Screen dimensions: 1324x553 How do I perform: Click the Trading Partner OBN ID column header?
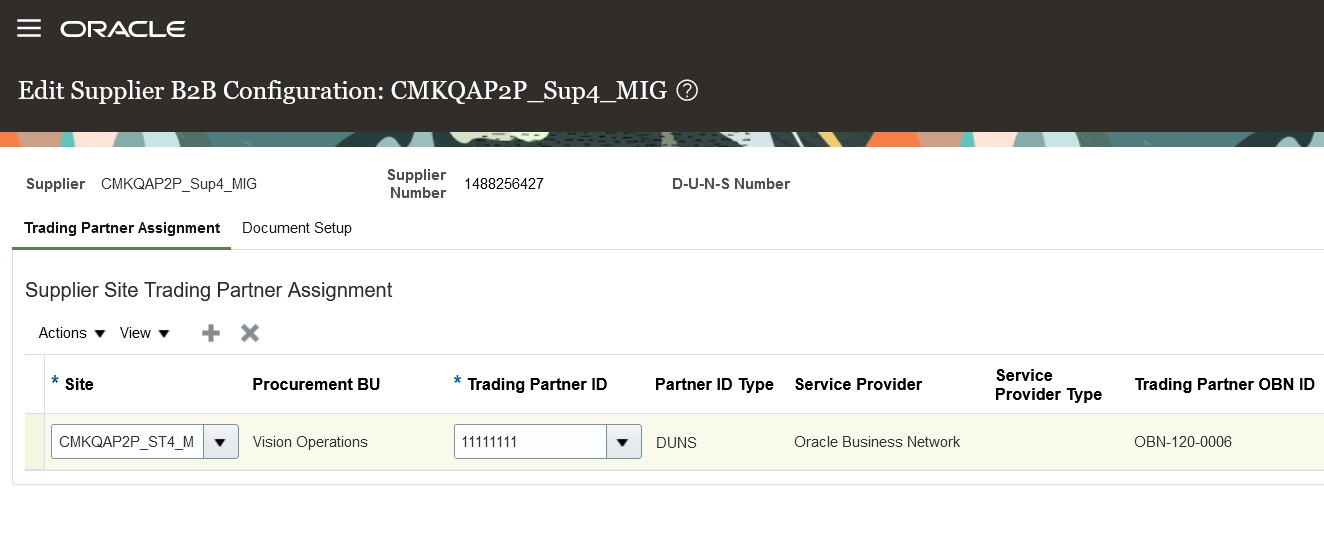tap(1224, 385)
